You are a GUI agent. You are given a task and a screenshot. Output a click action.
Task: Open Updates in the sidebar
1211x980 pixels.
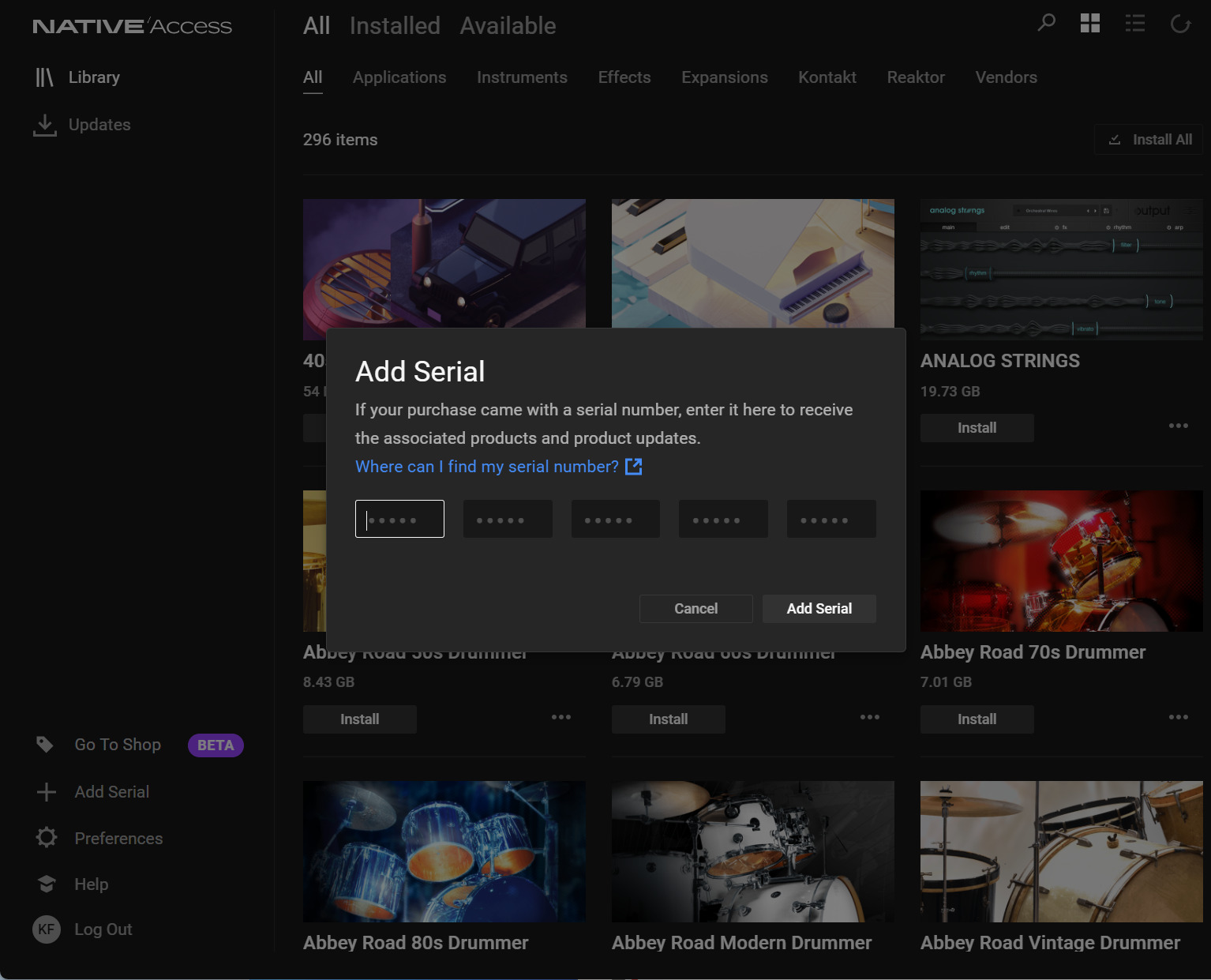pyautogui.click(x=82, y=125)
